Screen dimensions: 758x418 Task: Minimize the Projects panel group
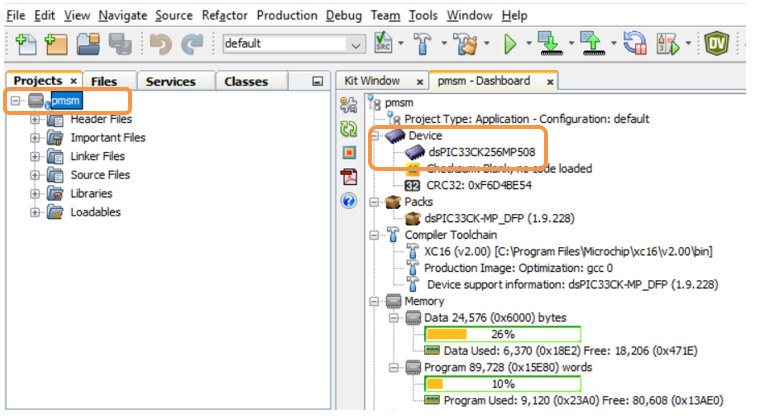tap(318, 81)
